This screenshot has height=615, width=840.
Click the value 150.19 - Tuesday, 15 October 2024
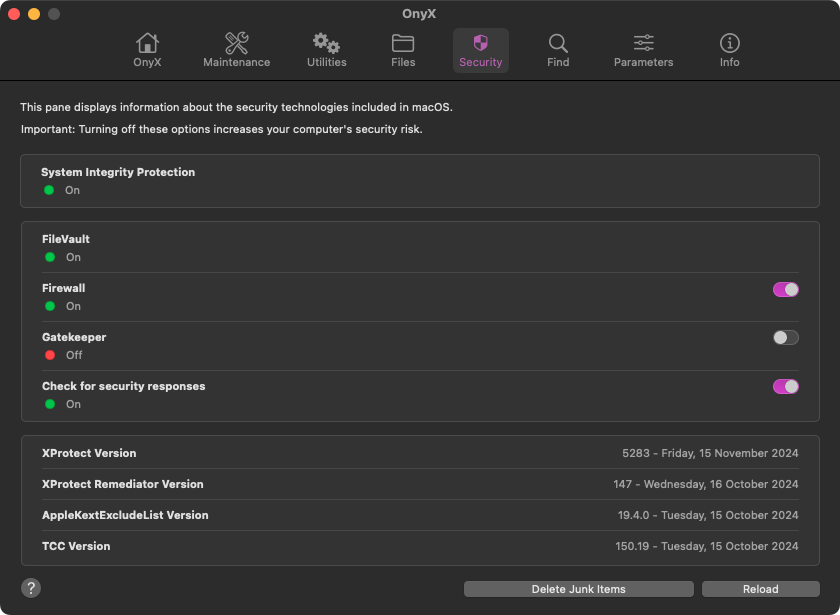point(707,546)
